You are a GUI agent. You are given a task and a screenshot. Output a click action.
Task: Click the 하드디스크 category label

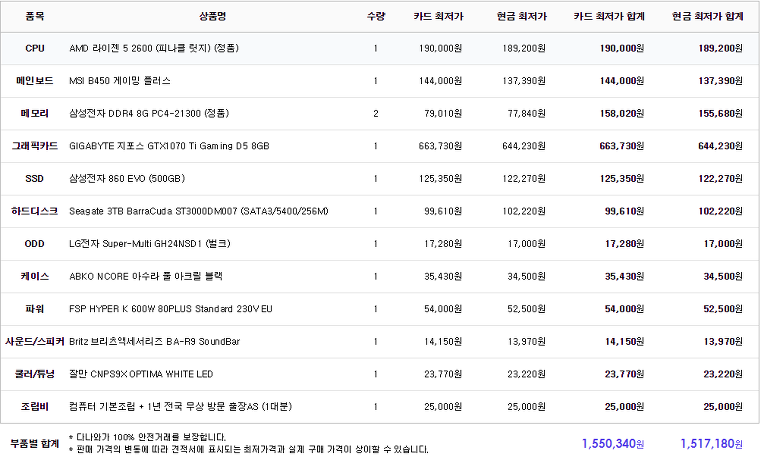click(x=35, y=212)
